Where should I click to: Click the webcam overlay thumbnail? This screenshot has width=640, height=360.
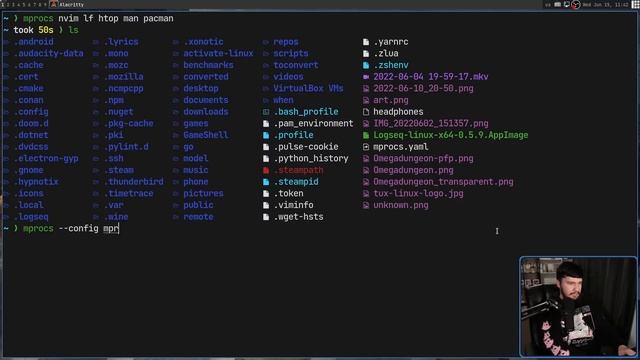click(x=578, y=307)
